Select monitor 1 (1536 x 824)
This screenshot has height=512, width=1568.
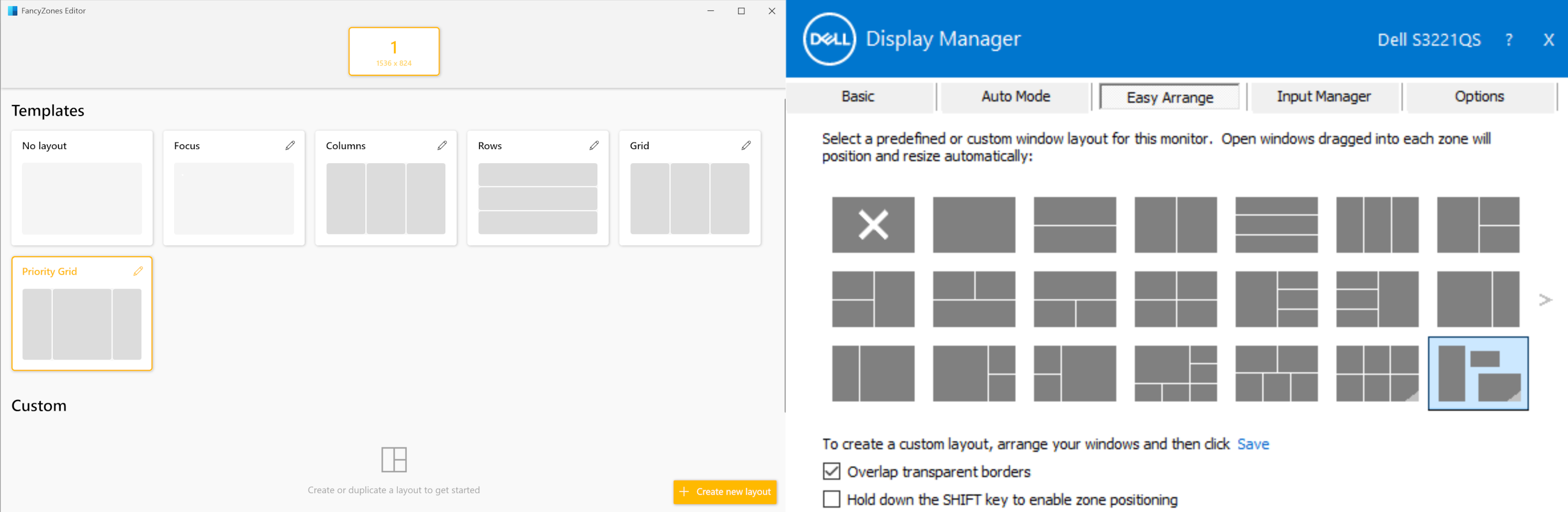[x=394, y=52]
